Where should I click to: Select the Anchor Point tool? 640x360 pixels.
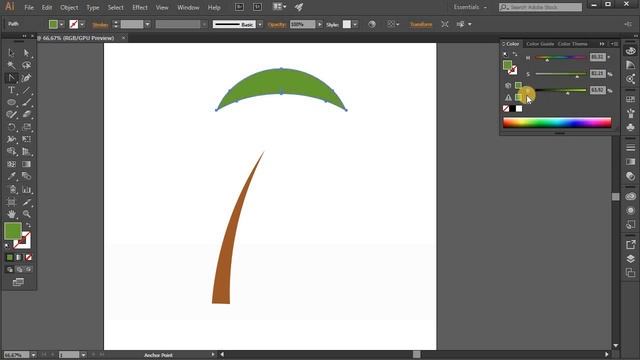(11, 78)
